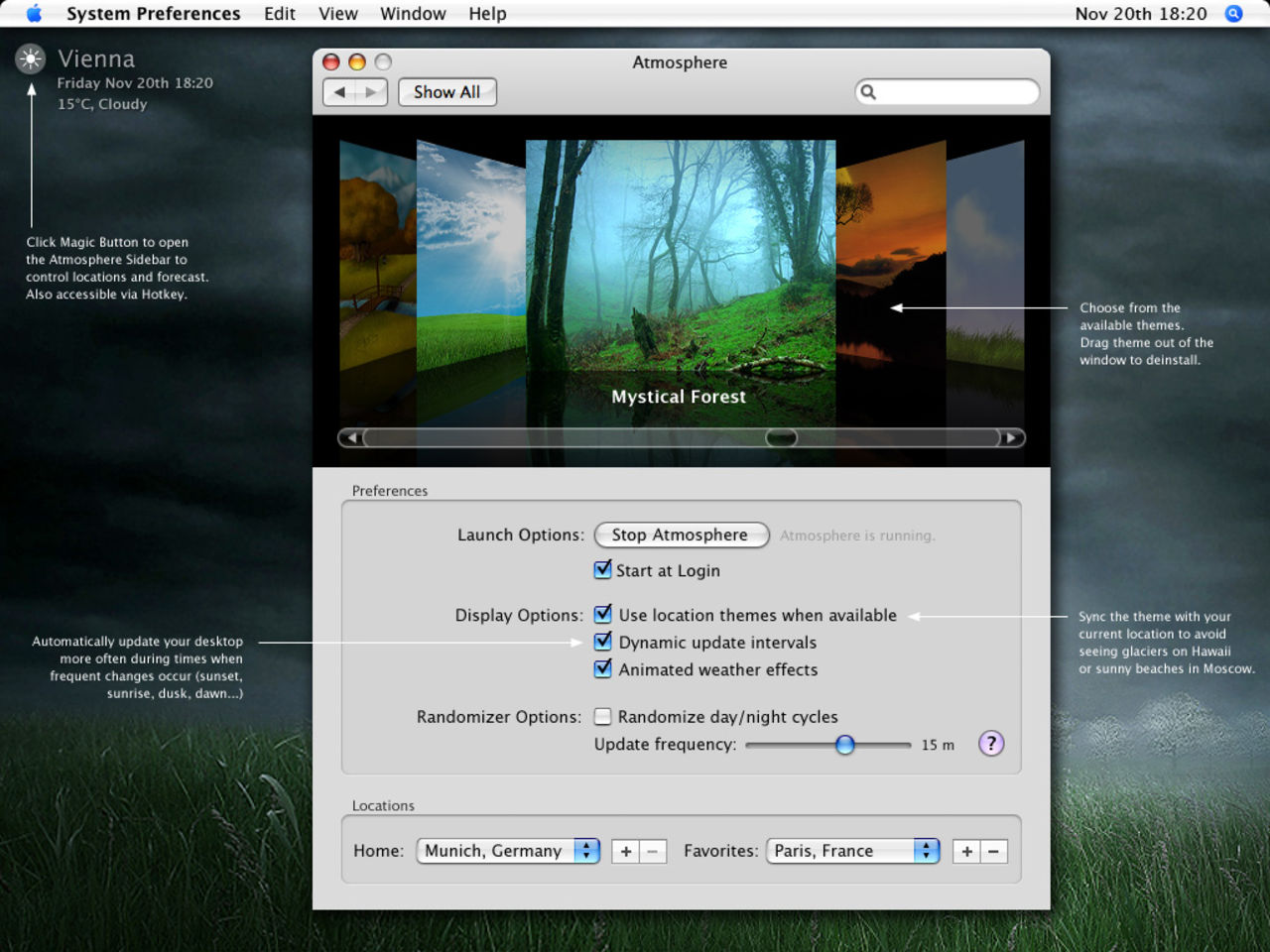The image size is (1270, 952).
Task: Click the right arrow of theme scrollbar
Action: pyautogui.click(x=1011, y=437)
